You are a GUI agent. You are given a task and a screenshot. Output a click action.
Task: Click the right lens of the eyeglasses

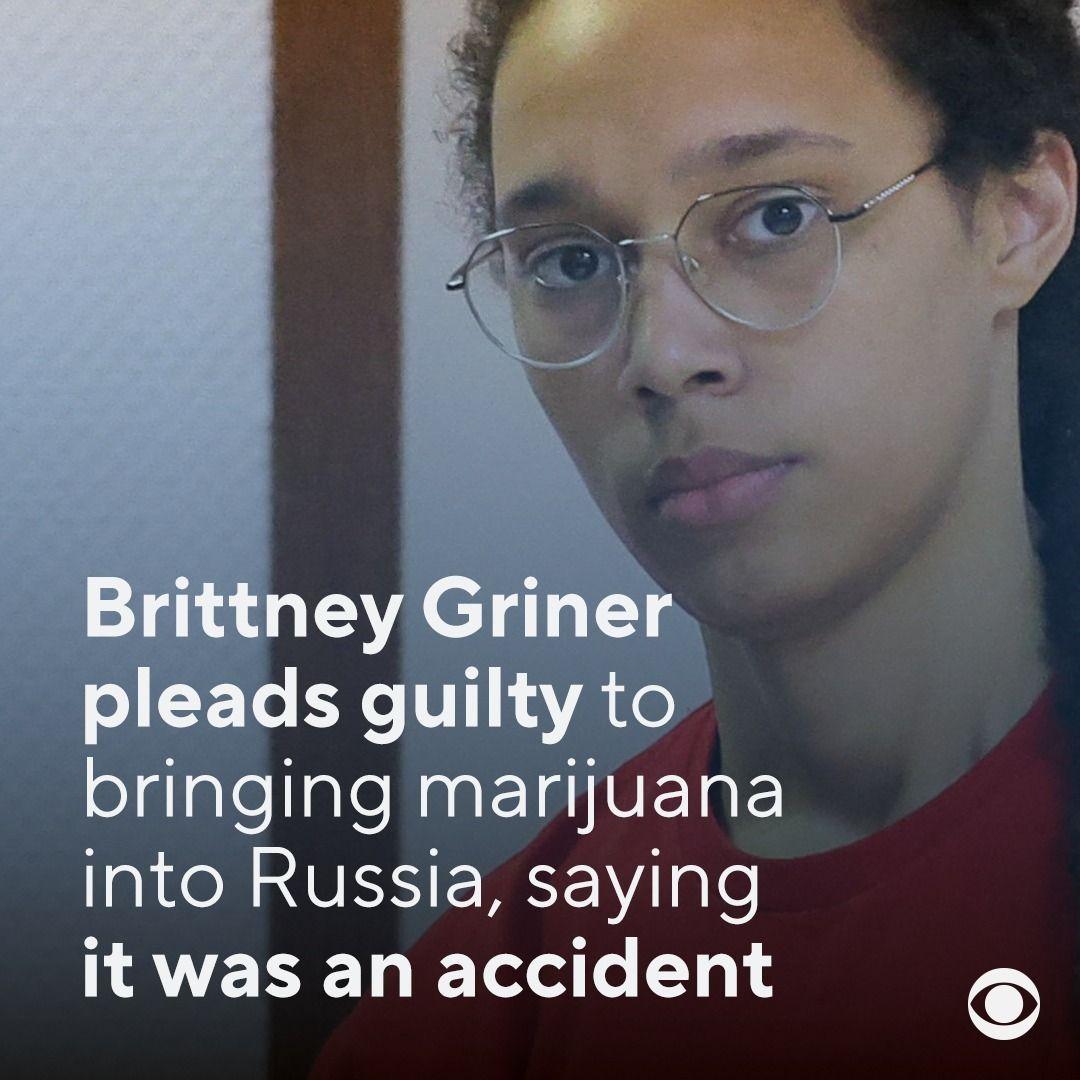point(761,257)
